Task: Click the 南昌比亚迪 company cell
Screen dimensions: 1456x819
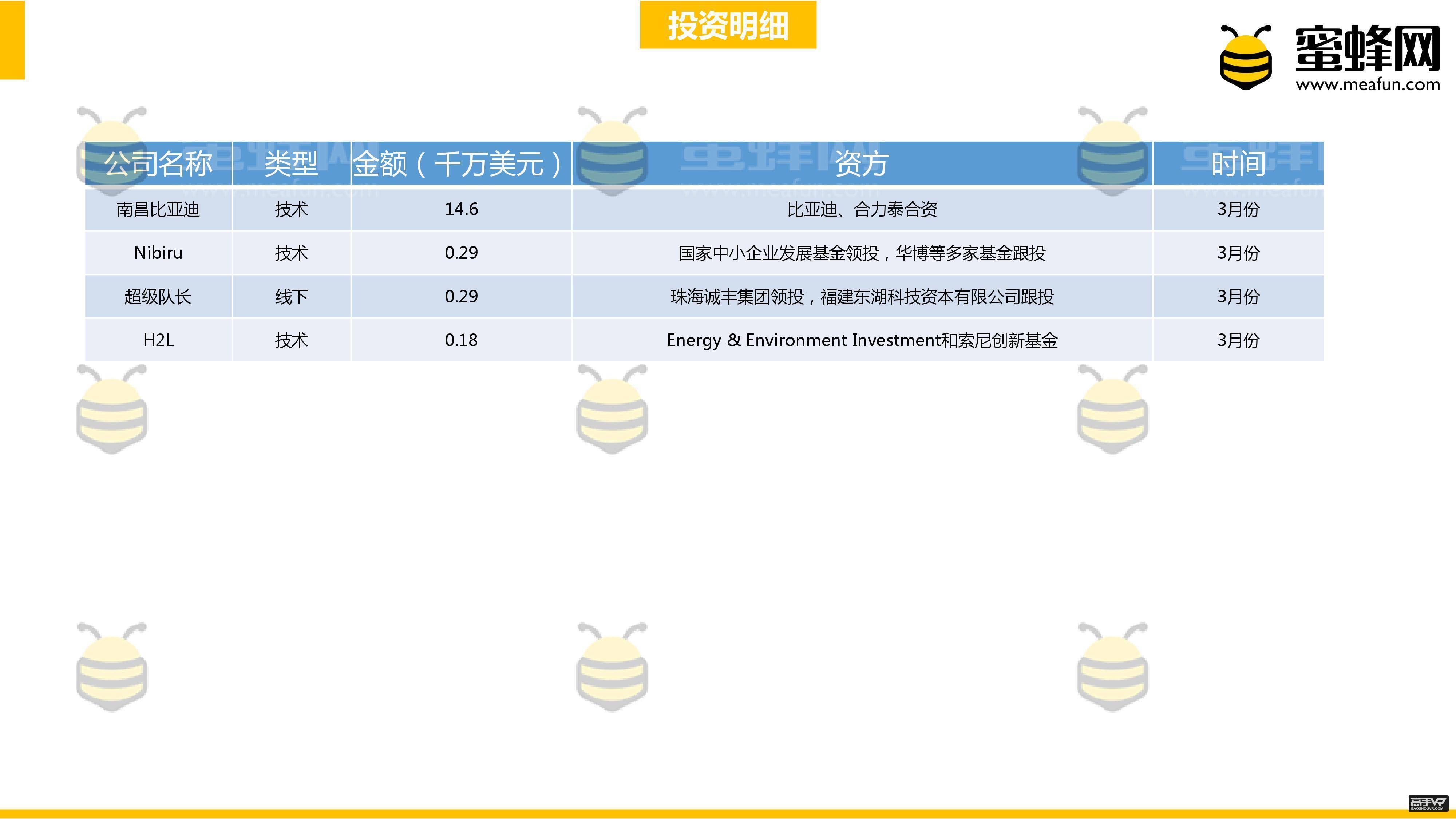Action: pyautogui.click(x=158, y=210)
